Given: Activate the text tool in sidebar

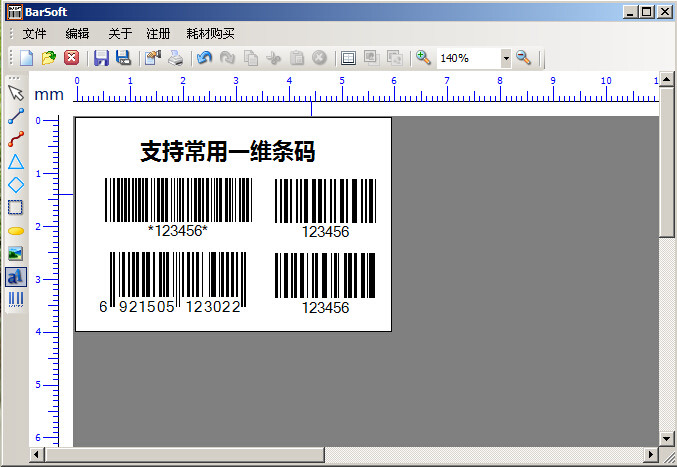Looking at the screenshot, I should click(16, 277).
